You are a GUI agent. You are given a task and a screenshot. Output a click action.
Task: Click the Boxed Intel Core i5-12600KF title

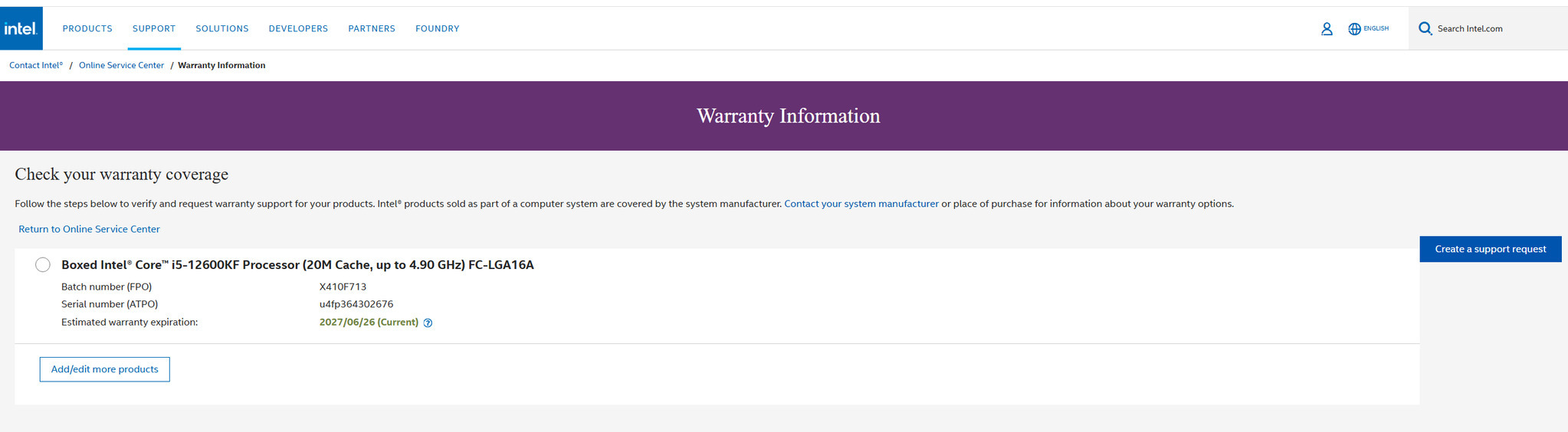pyautogui.click(x=297, y=265)
